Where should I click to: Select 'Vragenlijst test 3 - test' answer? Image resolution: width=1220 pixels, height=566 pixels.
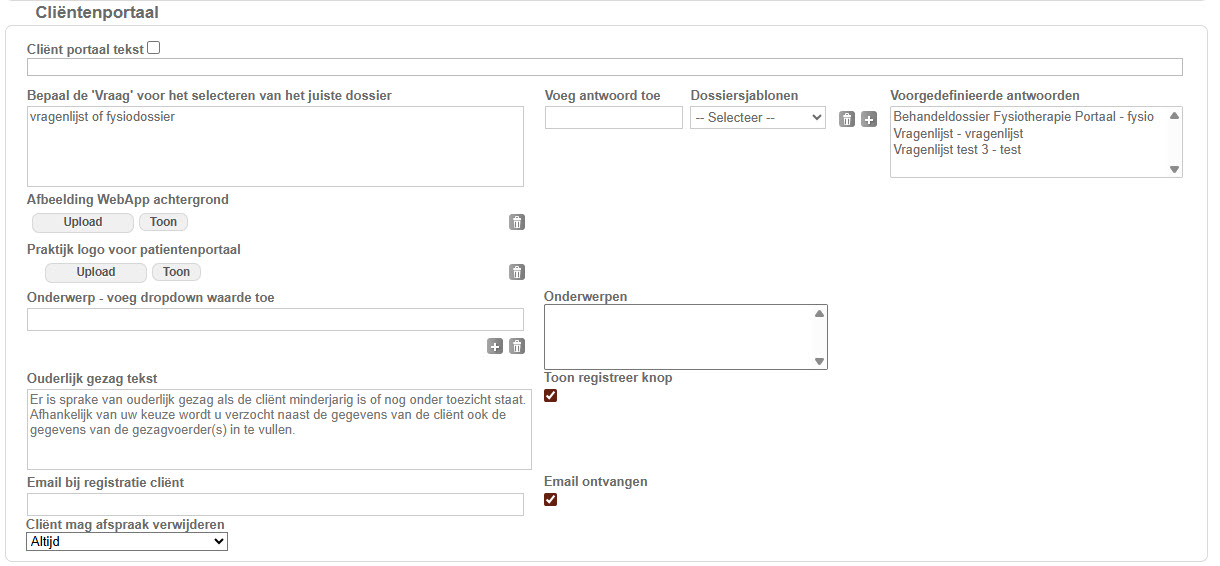[957, 150]
